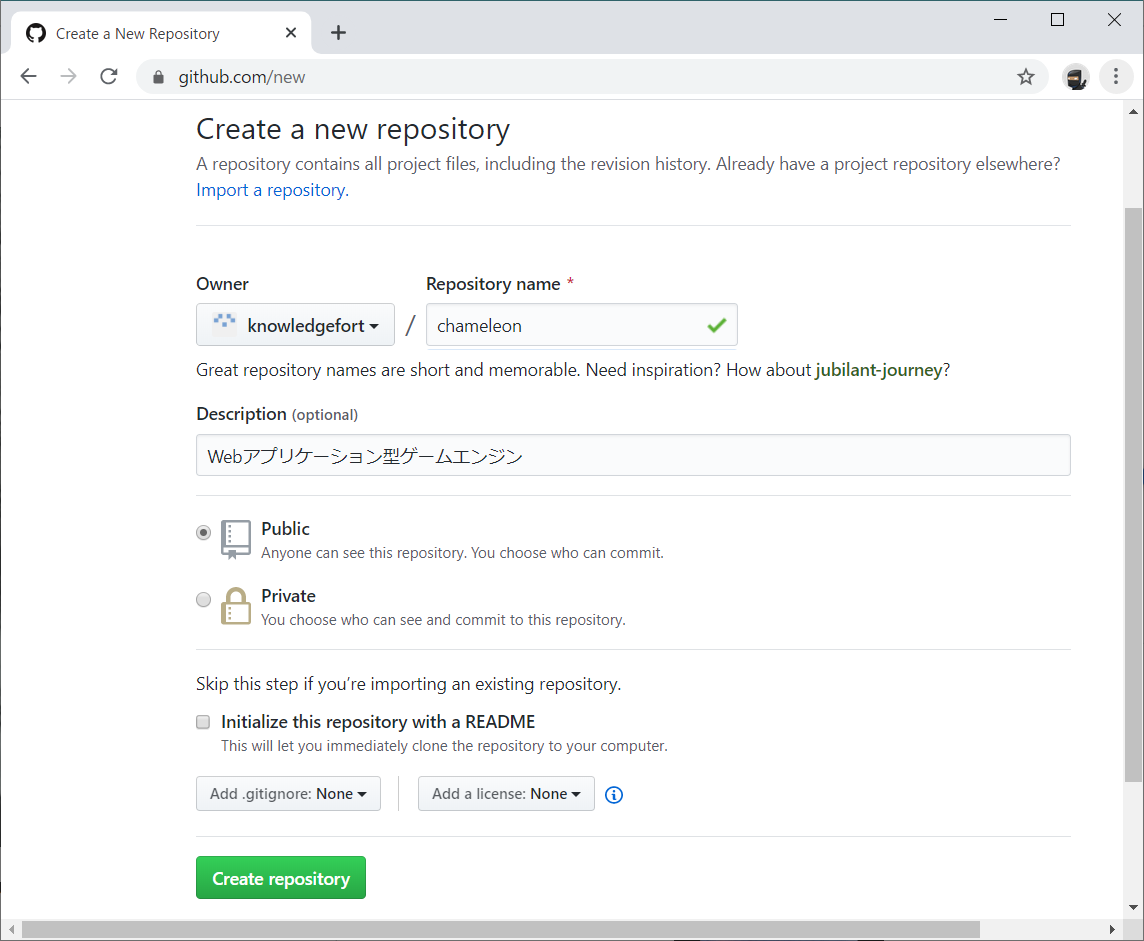1144x941 pixels.
Task: Open the Add .gitignore dropdown
Action: coord(288,793)
